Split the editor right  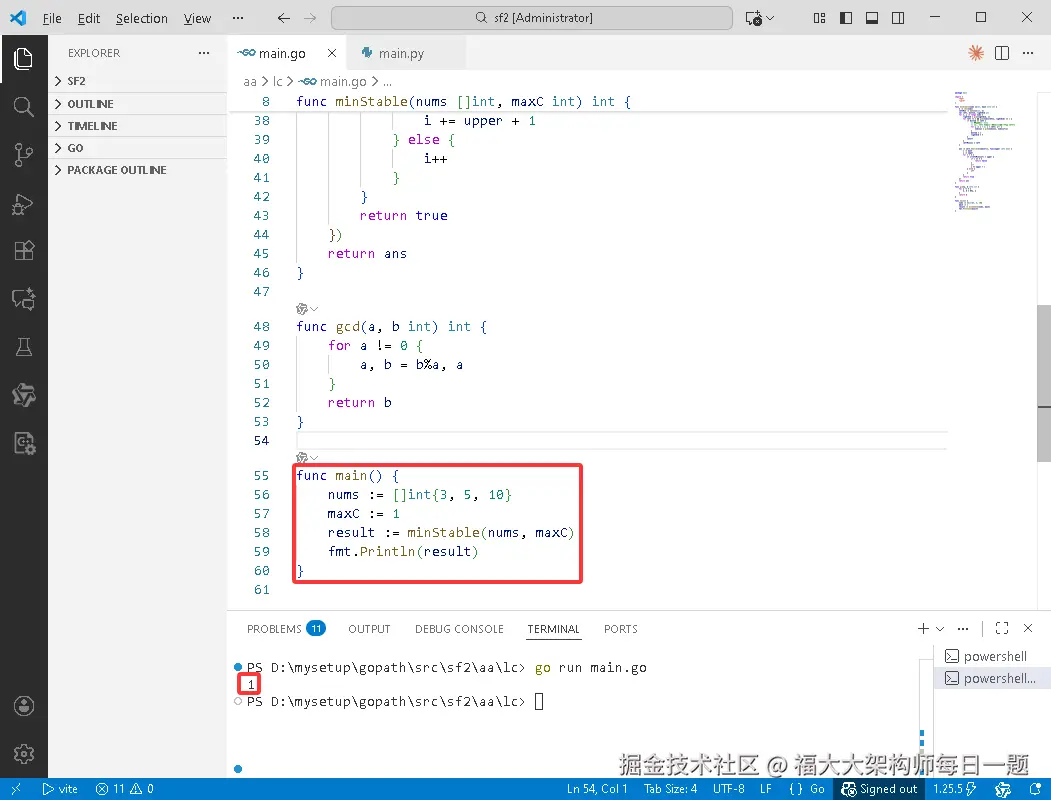pos(1002,53)
